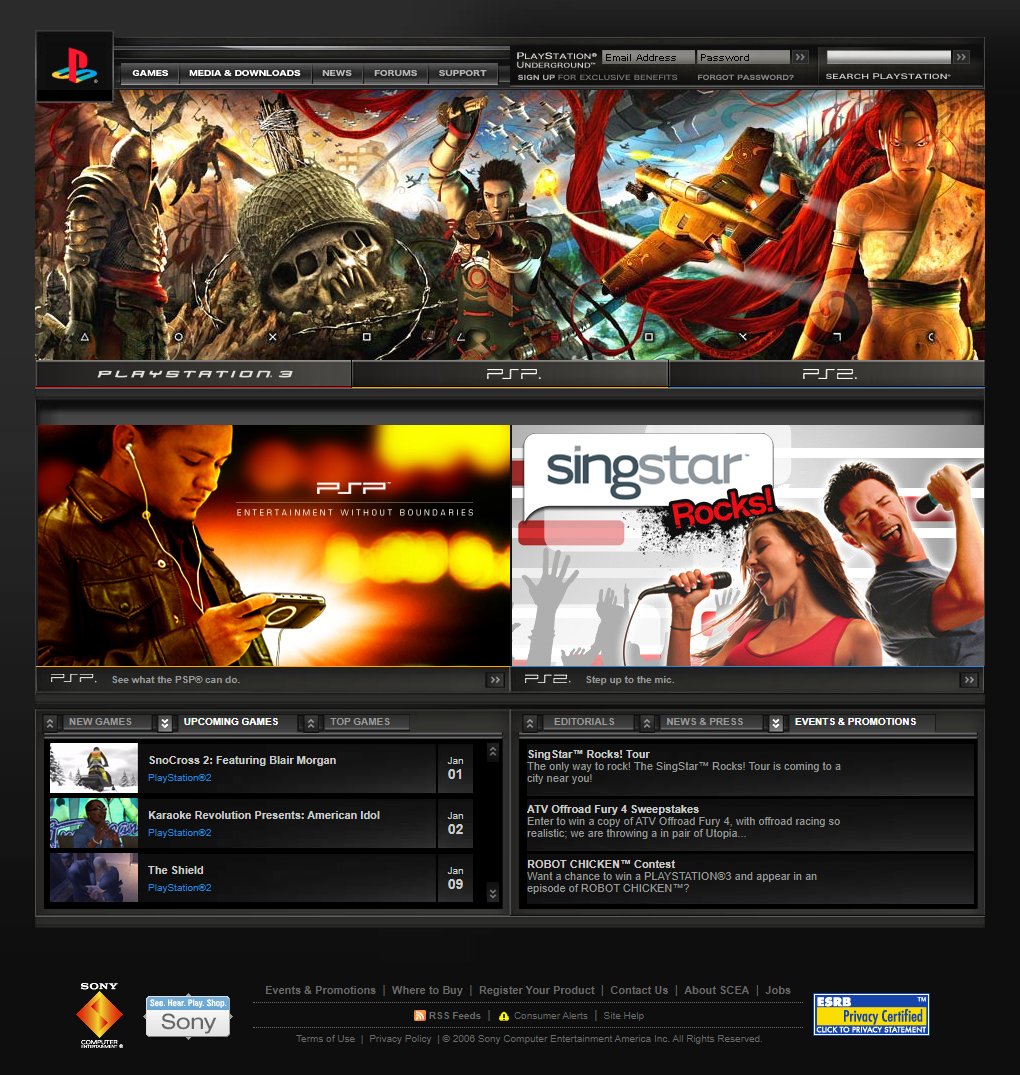Click Where to Buy footer link
Screen dimensions: 1020x1075
[427, 990]
